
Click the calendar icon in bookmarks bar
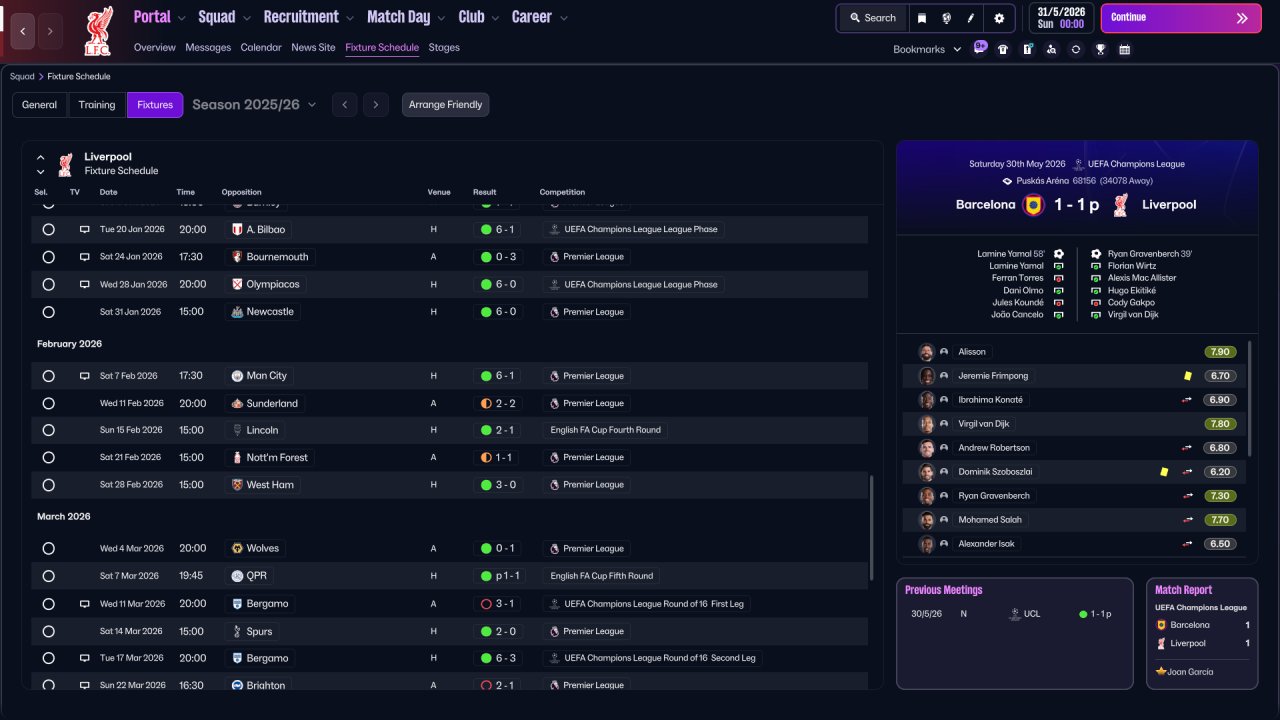(x=1124, y=49)
